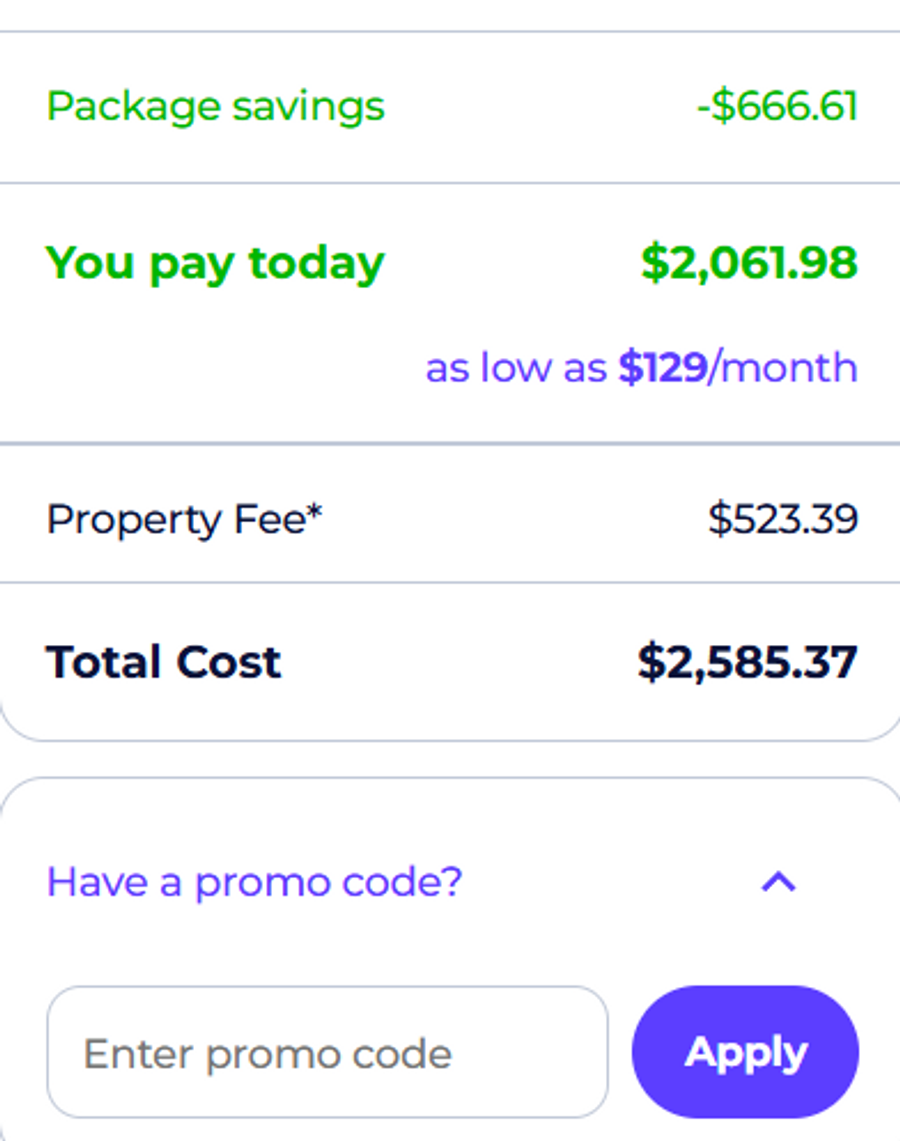Click the -$666.61 savings amount
Screen dimensions: 900x1141
pyautogui.click(x=777, y=106)
